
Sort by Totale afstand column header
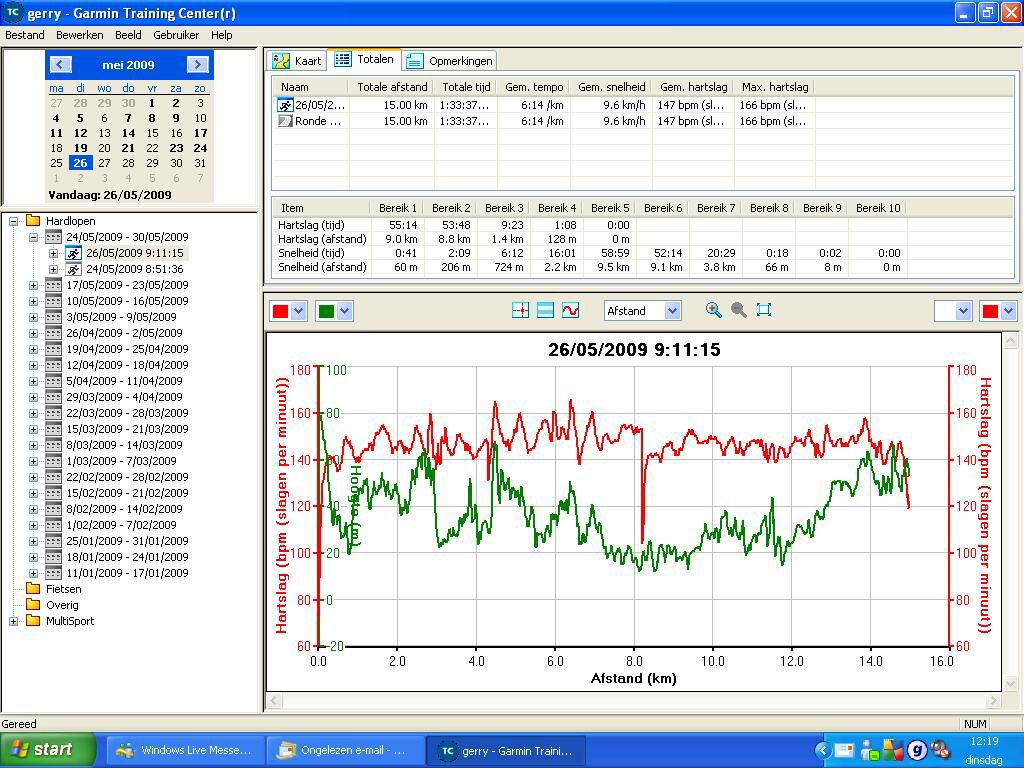[392, 87]
